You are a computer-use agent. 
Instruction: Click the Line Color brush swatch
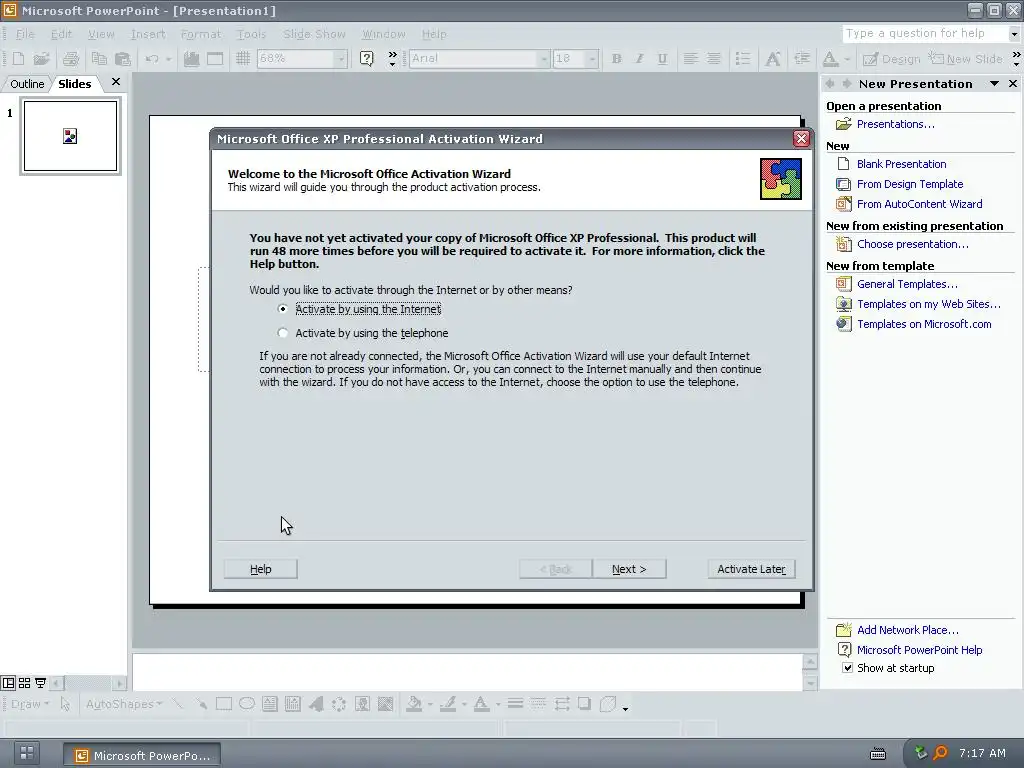pos(447,704)
